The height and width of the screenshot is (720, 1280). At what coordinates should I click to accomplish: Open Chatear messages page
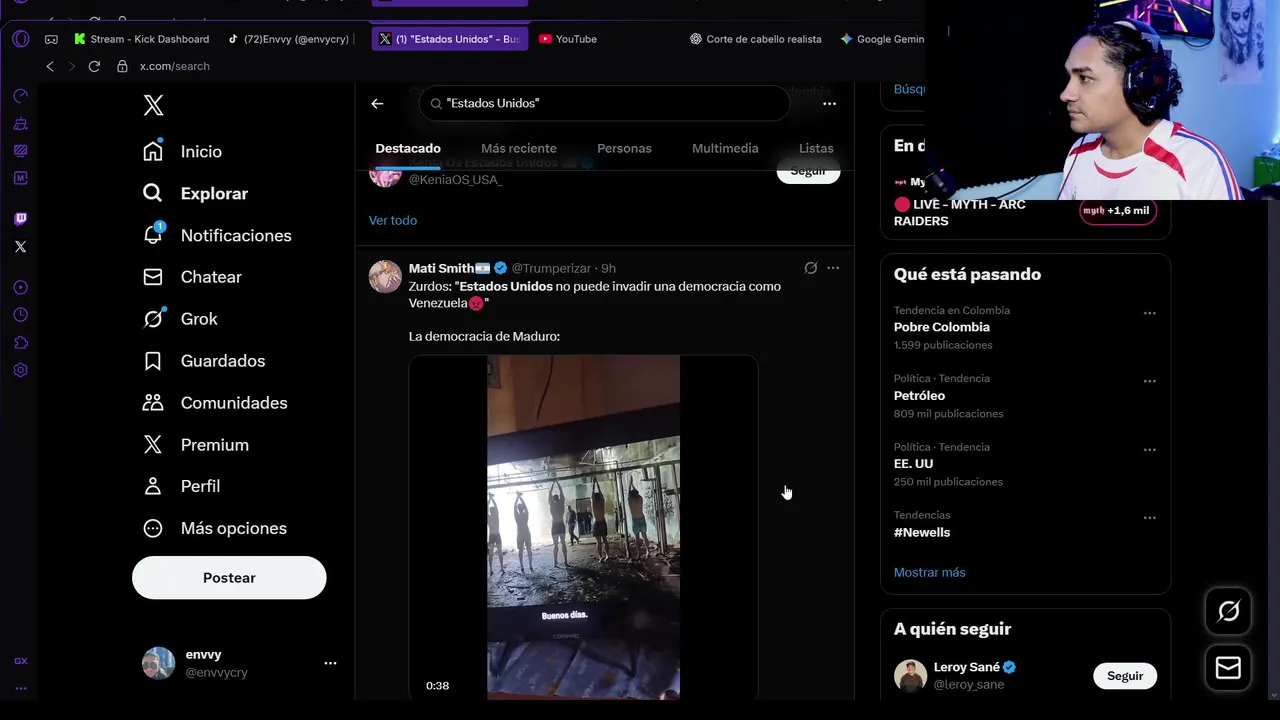192,277
